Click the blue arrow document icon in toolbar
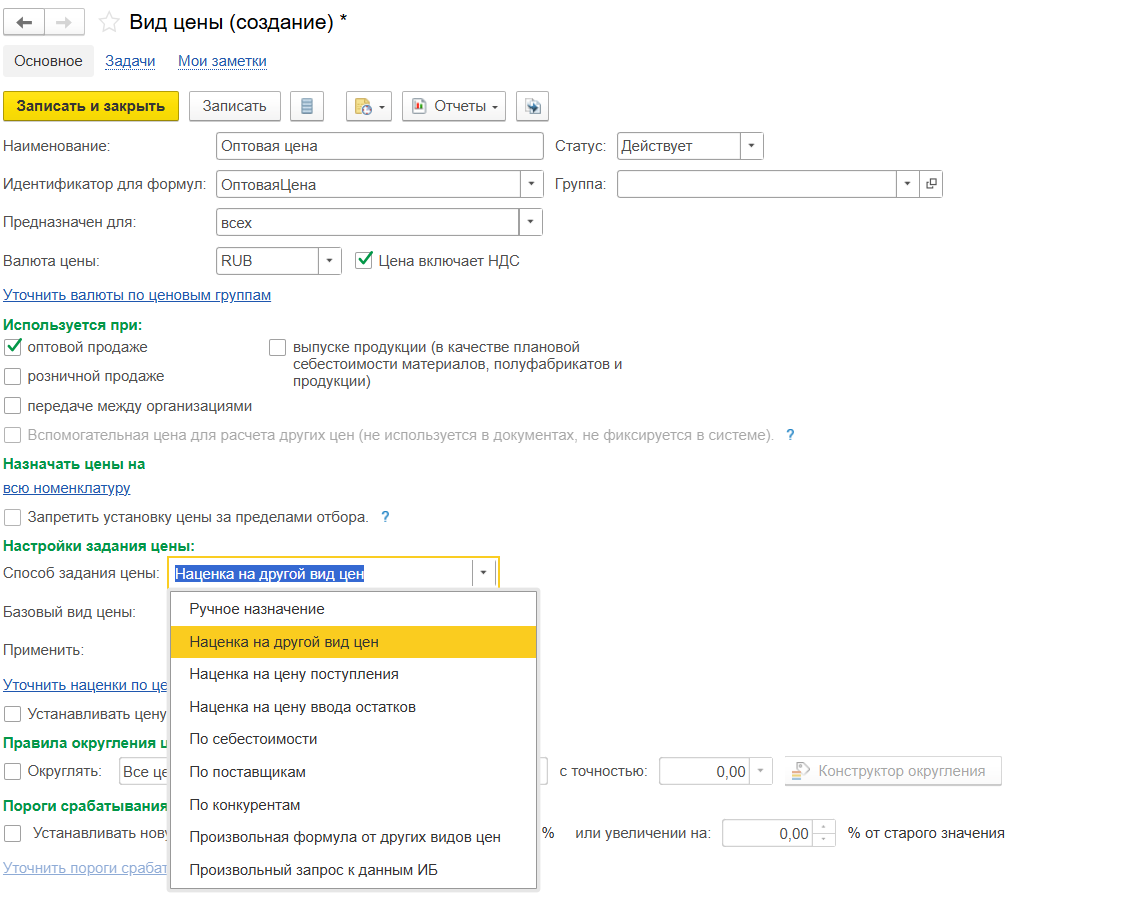The width and height of the screenshot is (1136, 902). click(532, 106)
